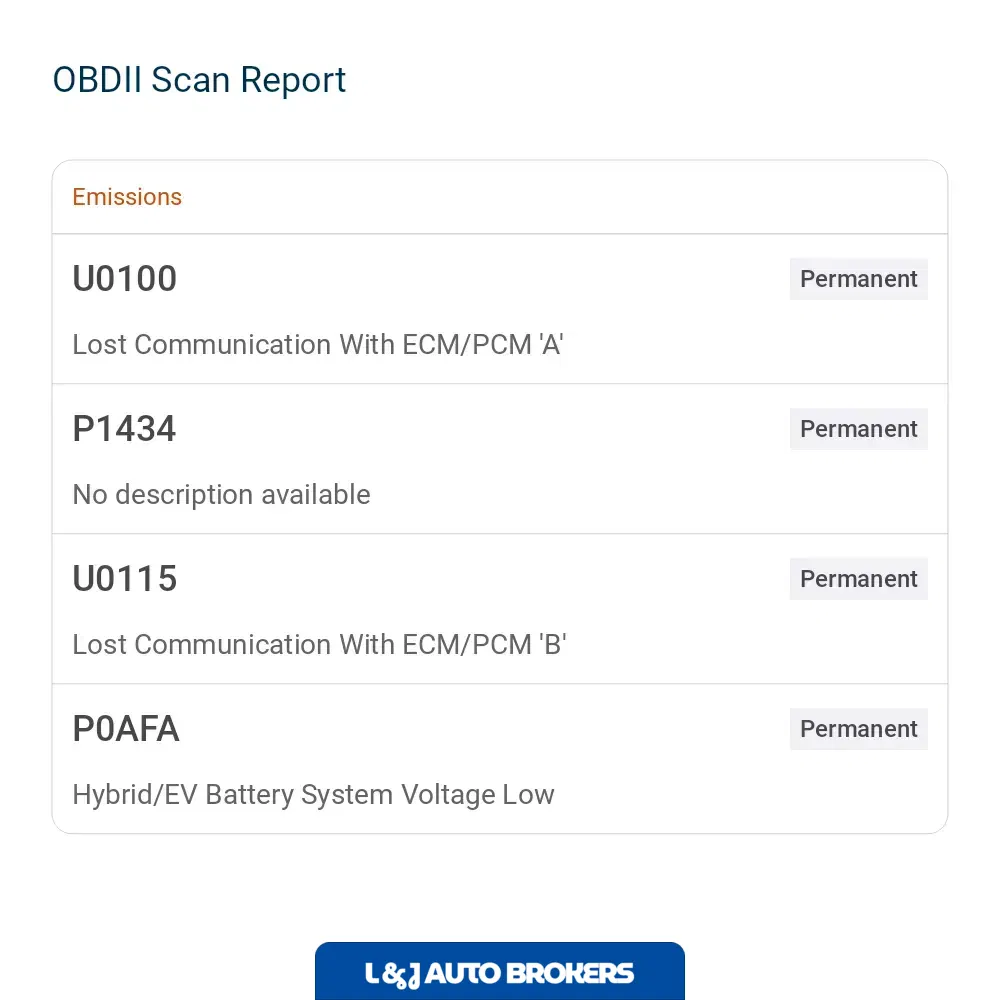Click the P0AFA trouble code
Viewport: 1000px width, 1000px height.
(126, 728)
